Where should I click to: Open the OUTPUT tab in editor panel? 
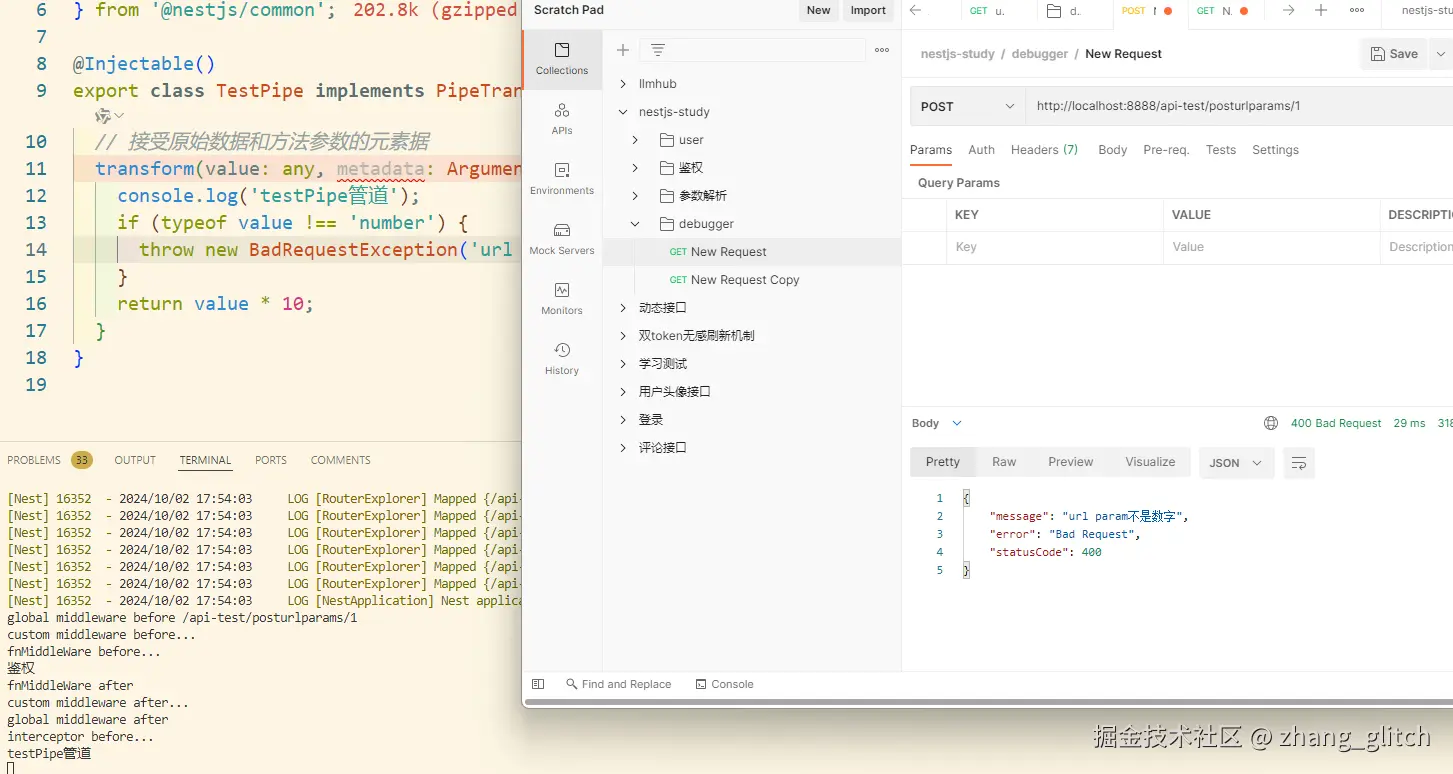click(x=135, y=460)
